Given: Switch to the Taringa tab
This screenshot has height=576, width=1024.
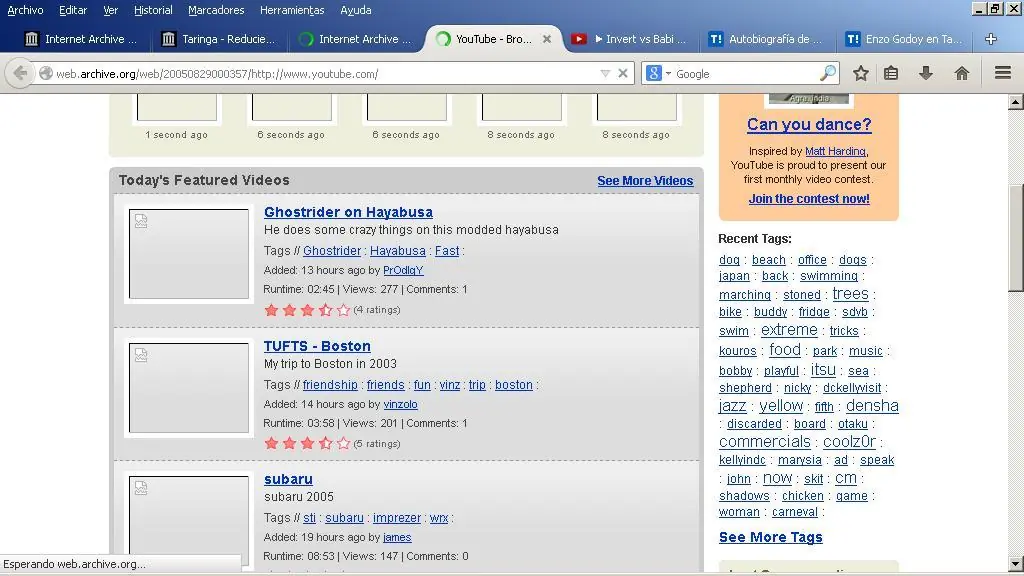Looking at the screenshot, I should (218, 39).
